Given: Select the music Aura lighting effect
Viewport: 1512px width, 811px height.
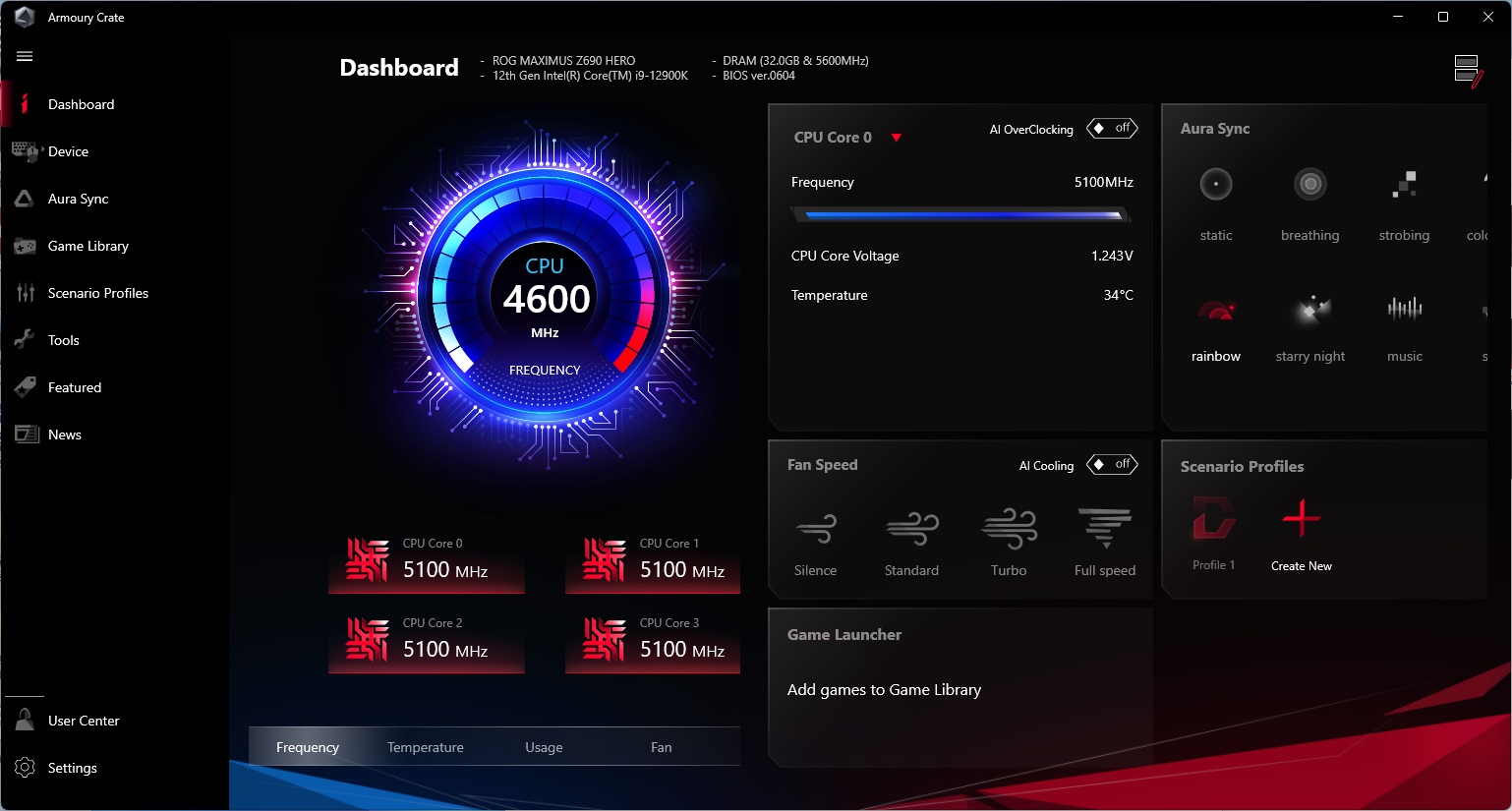Looking at the screenshot, I should 1405,310.
